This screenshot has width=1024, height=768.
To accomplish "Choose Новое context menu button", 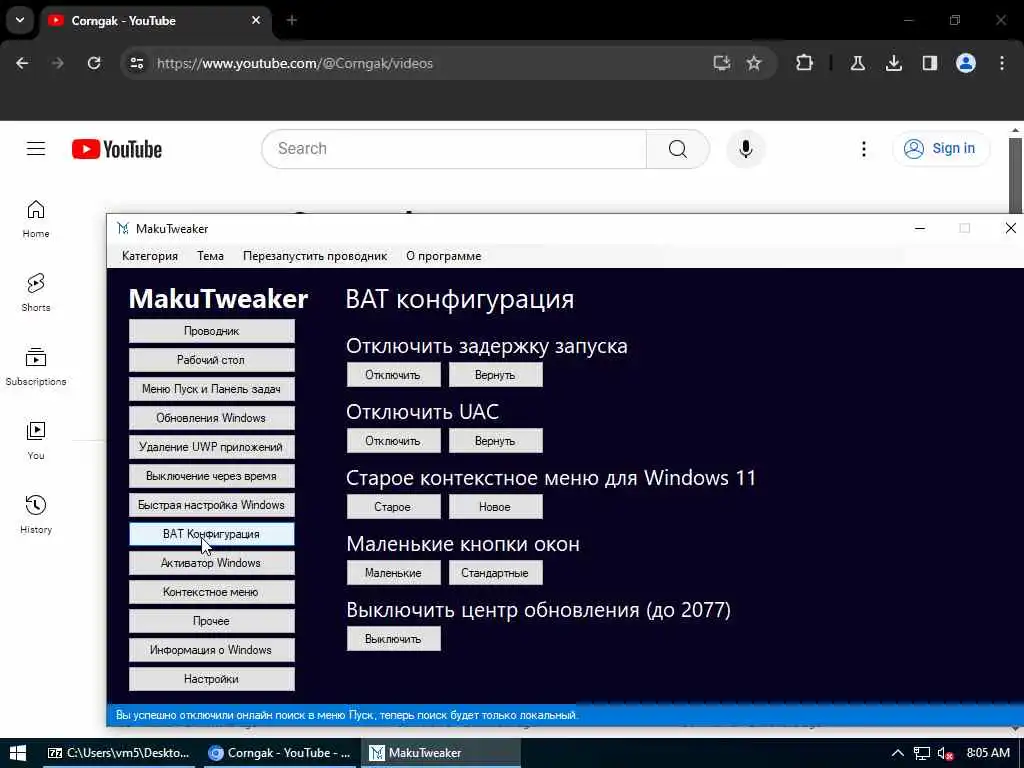I will tap(496, 507).
